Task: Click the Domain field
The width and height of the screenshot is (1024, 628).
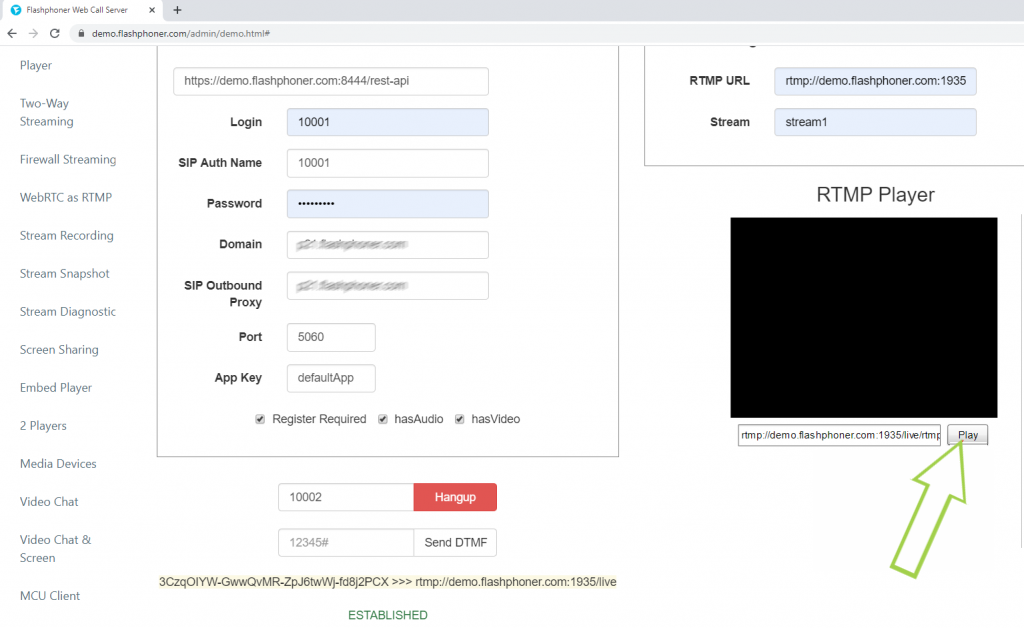Action: (x=388, y=245)
